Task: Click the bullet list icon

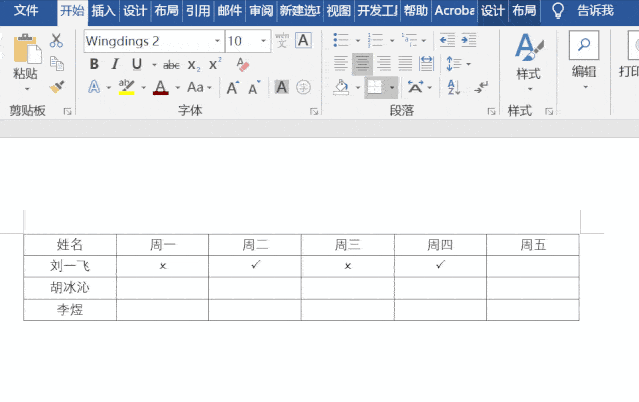Action: point(341,40)
